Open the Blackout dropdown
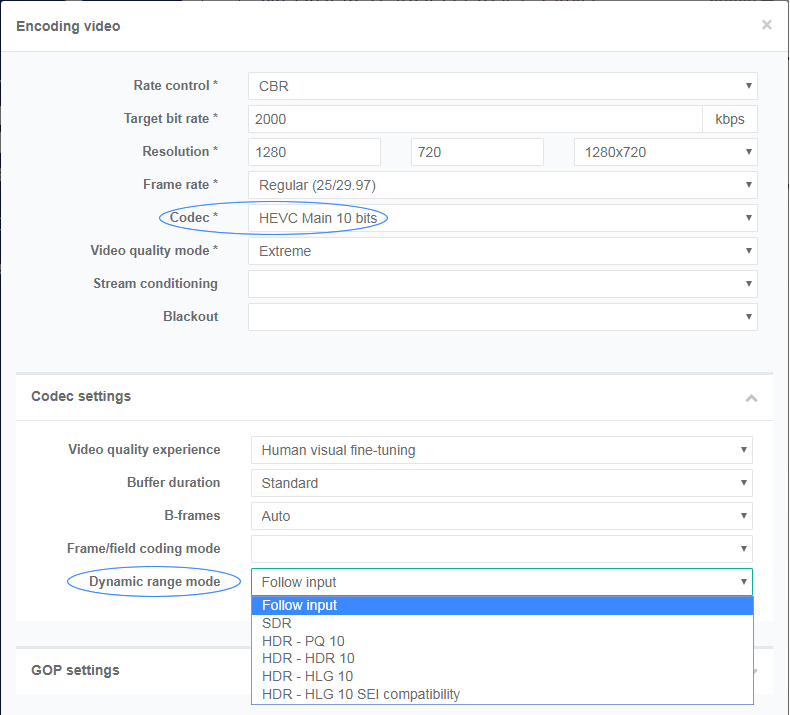 pos(502,317)
